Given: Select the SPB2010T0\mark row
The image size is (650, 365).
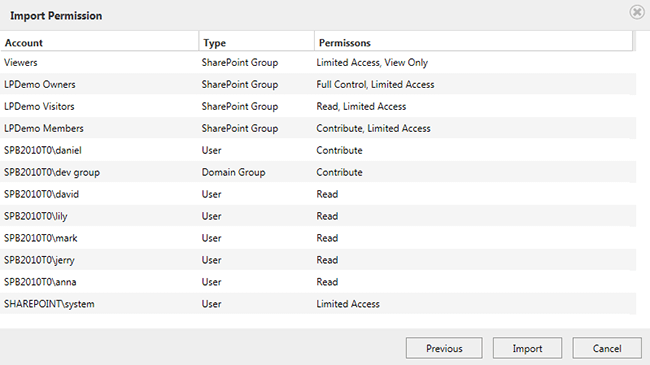Looking at the screenshot, I should tap(318, 238).
